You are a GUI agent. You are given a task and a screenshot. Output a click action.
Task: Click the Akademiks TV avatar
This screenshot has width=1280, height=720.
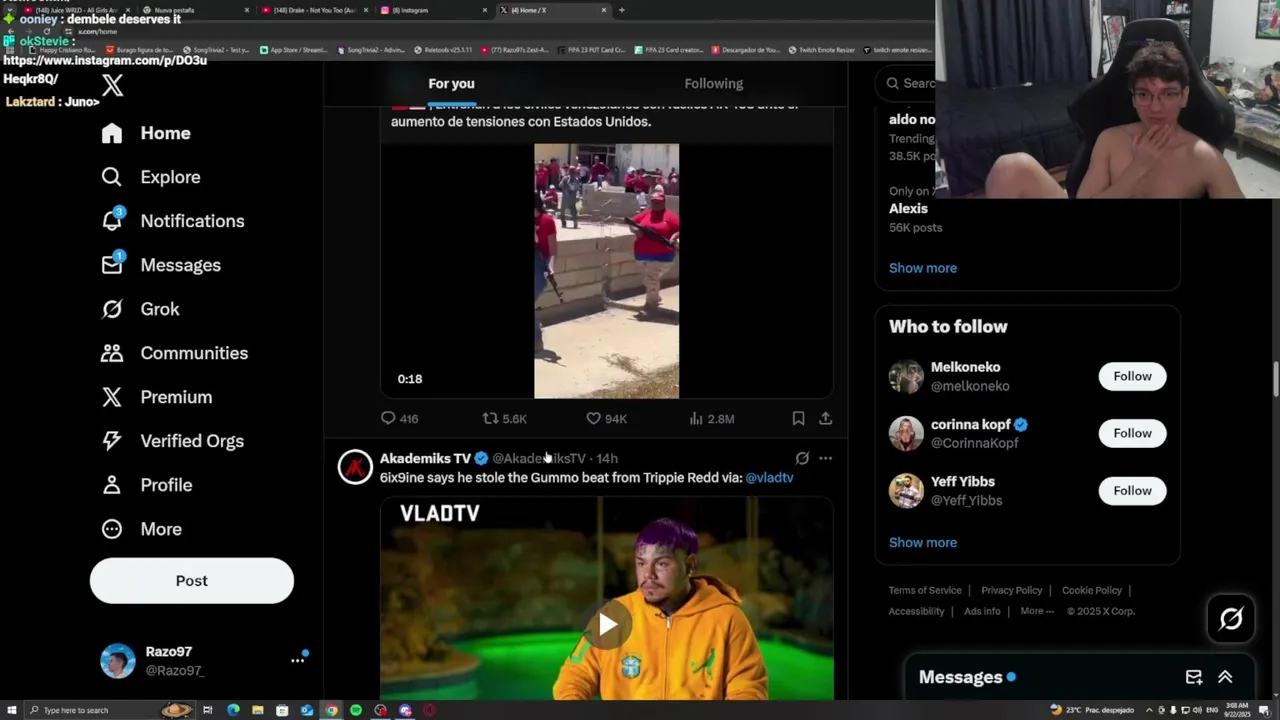(x=355, y=467)
